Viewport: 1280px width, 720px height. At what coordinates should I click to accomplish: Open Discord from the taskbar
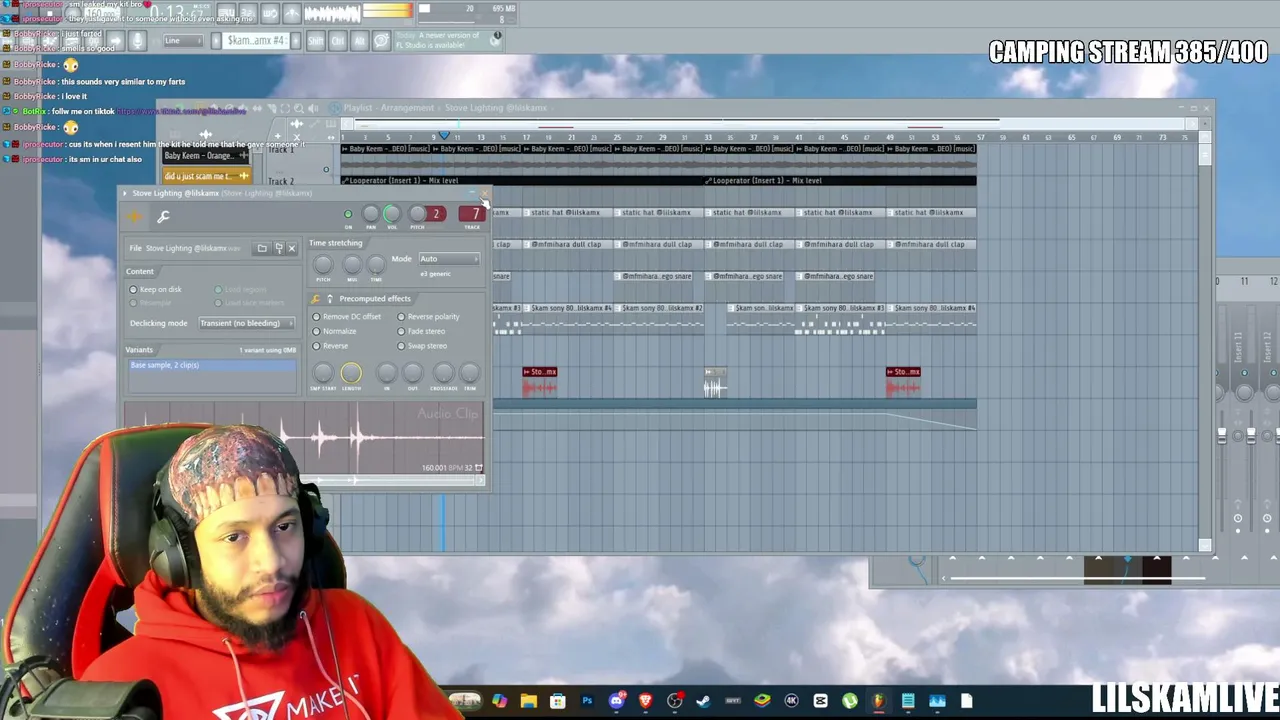(616, 701)
